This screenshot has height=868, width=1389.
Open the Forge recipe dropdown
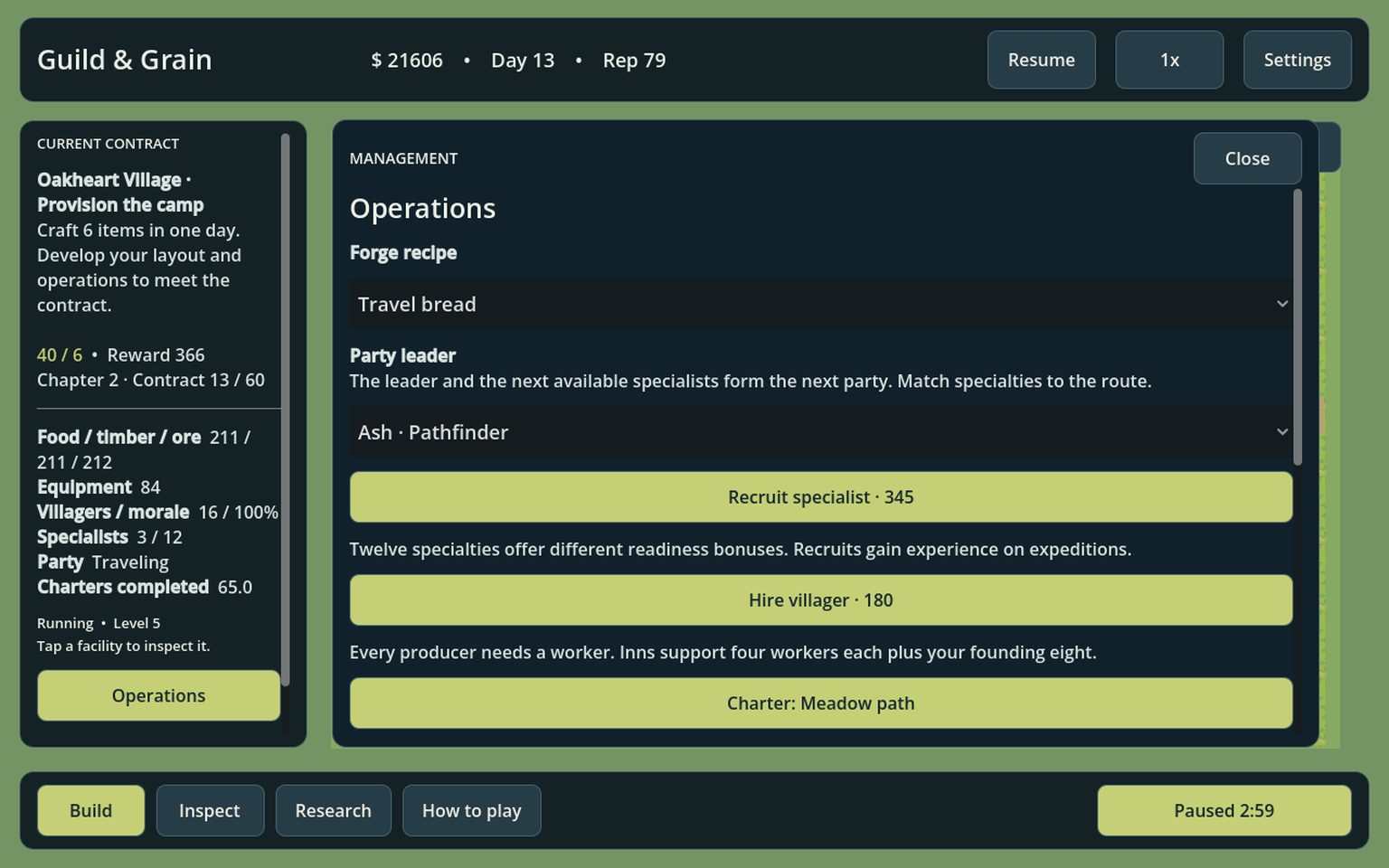pos(821,304)
